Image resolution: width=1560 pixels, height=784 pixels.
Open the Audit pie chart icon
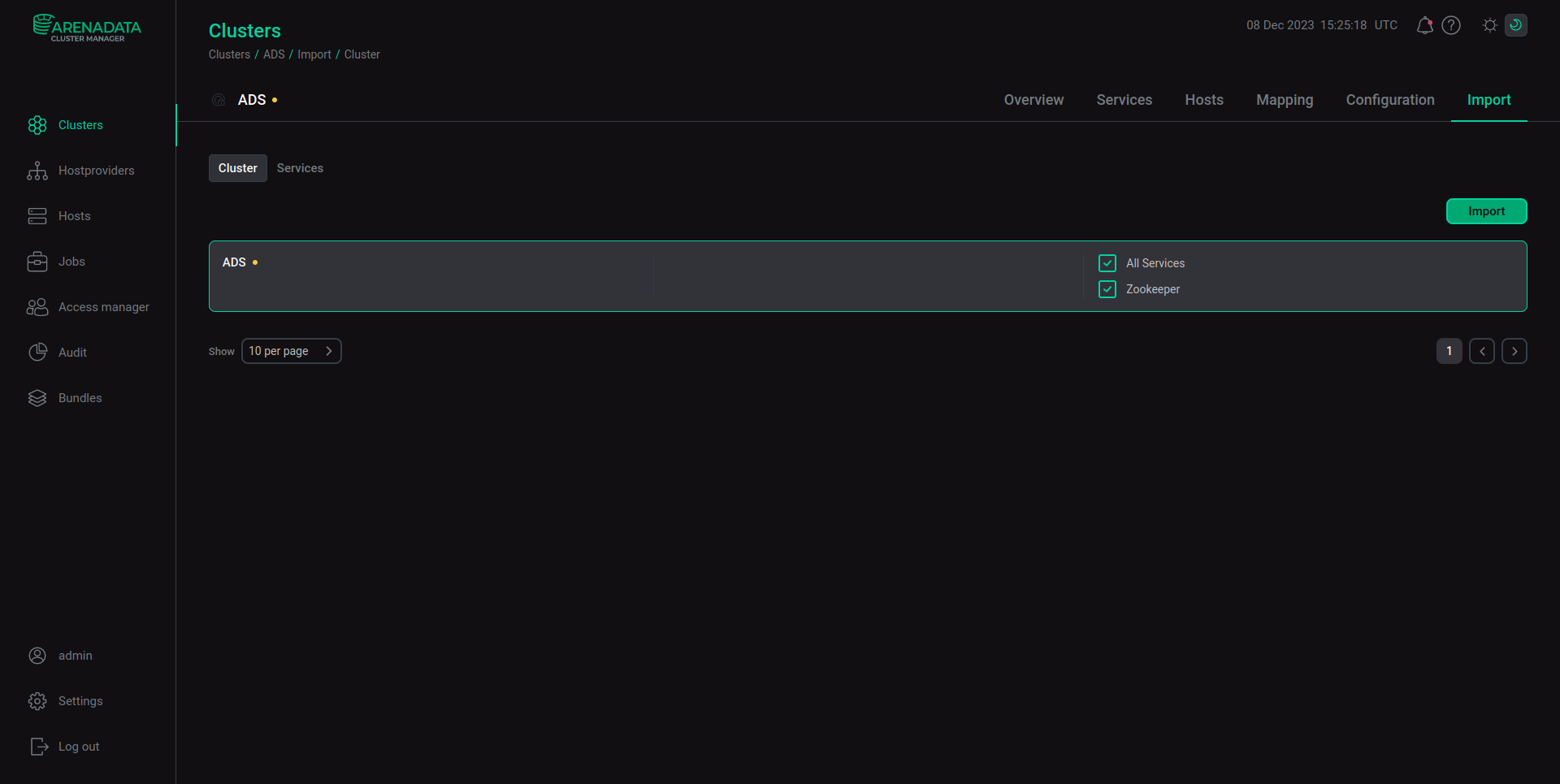click(x=37, y=353)
